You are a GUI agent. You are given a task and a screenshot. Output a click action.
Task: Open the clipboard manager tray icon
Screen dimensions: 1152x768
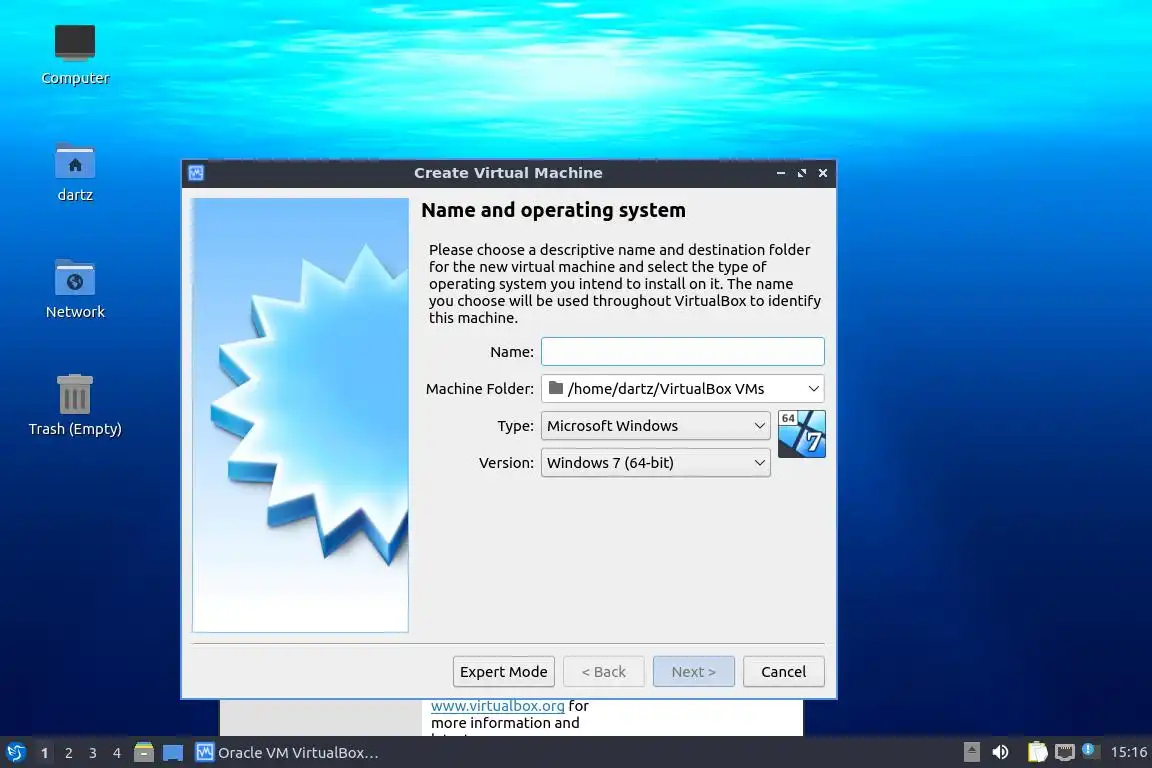tap(1037, 752)
